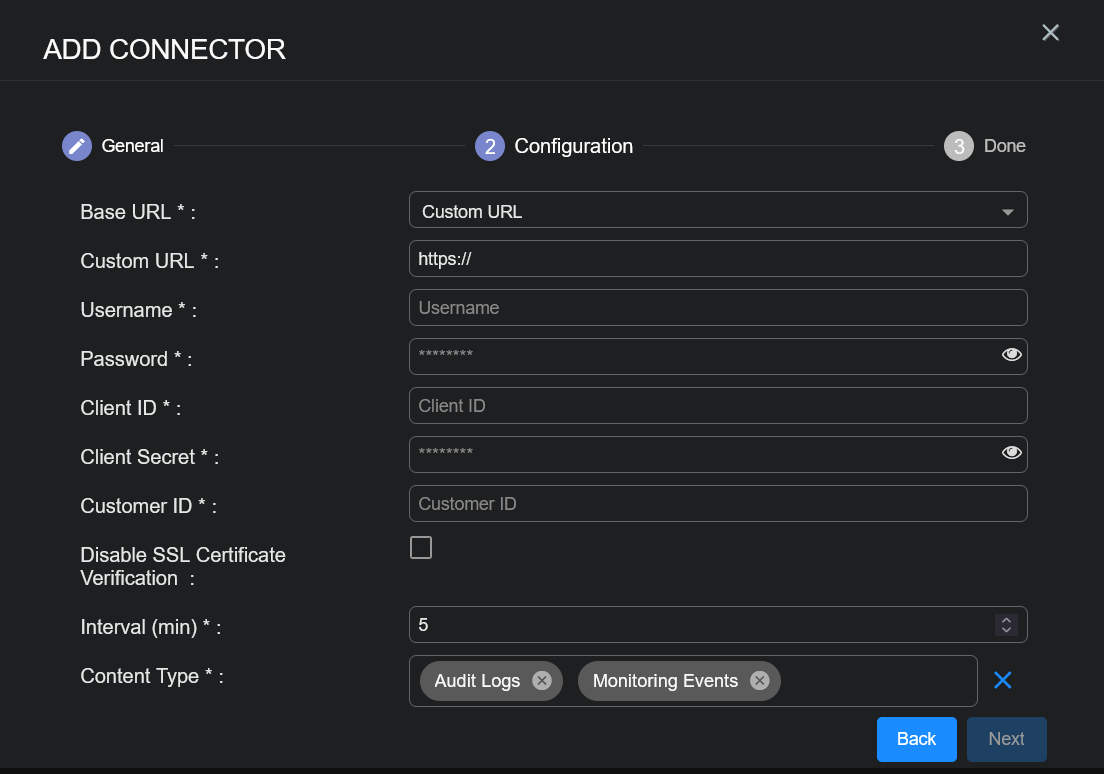Screen dimensions: 1104x774
Task: Clear all Content Type selections
Action: tap(1003, 680)
